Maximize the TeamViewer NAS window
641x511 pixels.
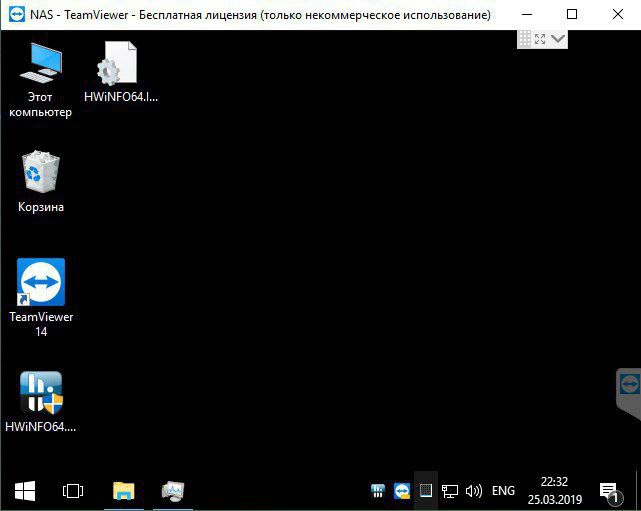pos(572,14)
